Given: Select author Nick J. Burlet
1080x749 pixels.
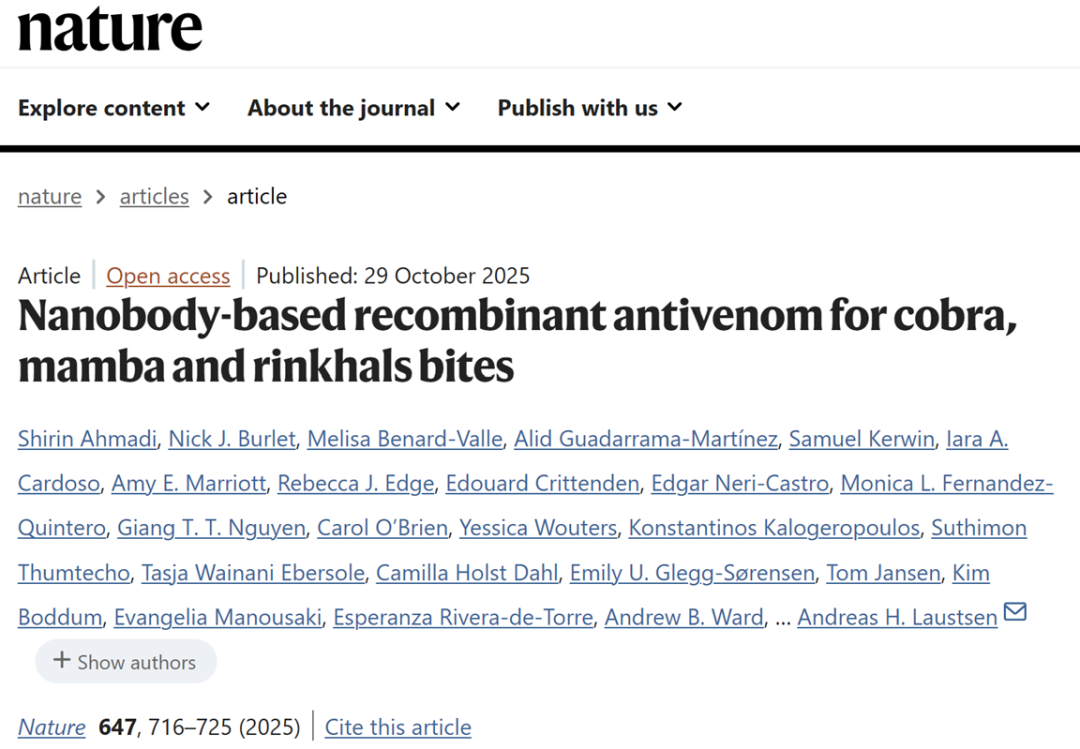Looking at the screenshot, I should click(232, 438).
